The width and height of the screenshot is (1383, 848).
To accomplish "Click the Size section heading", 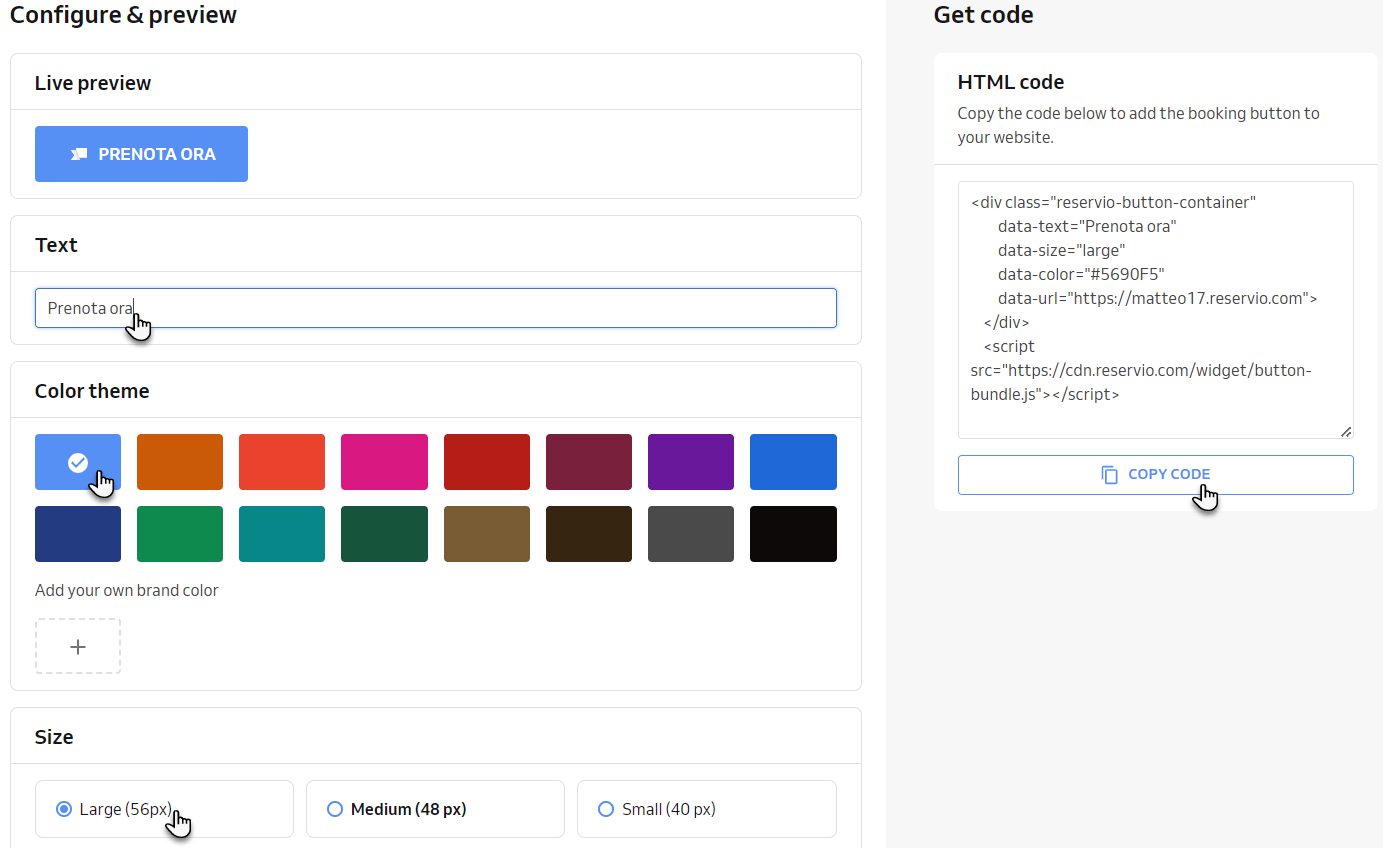I will [54, 737].
